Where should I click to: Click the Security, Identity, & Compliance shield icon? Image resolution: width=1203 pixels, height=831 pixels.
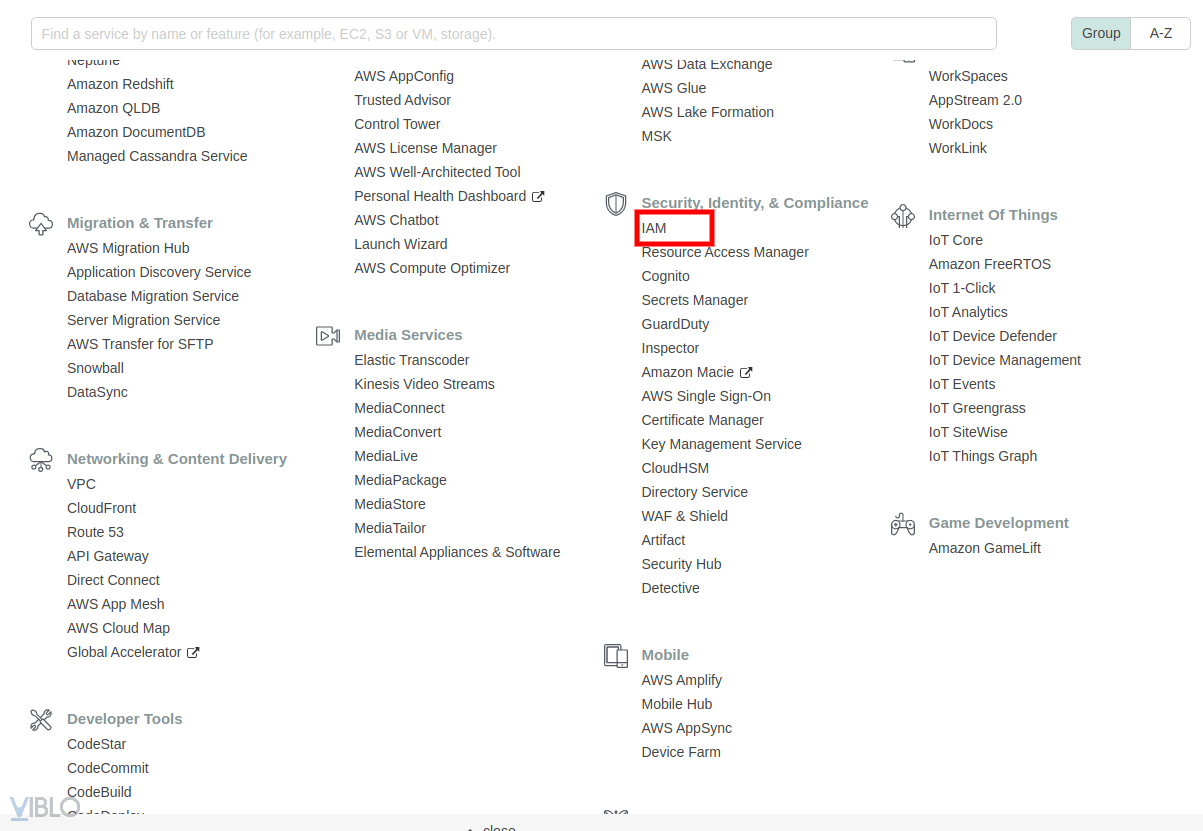click(616, 204)
